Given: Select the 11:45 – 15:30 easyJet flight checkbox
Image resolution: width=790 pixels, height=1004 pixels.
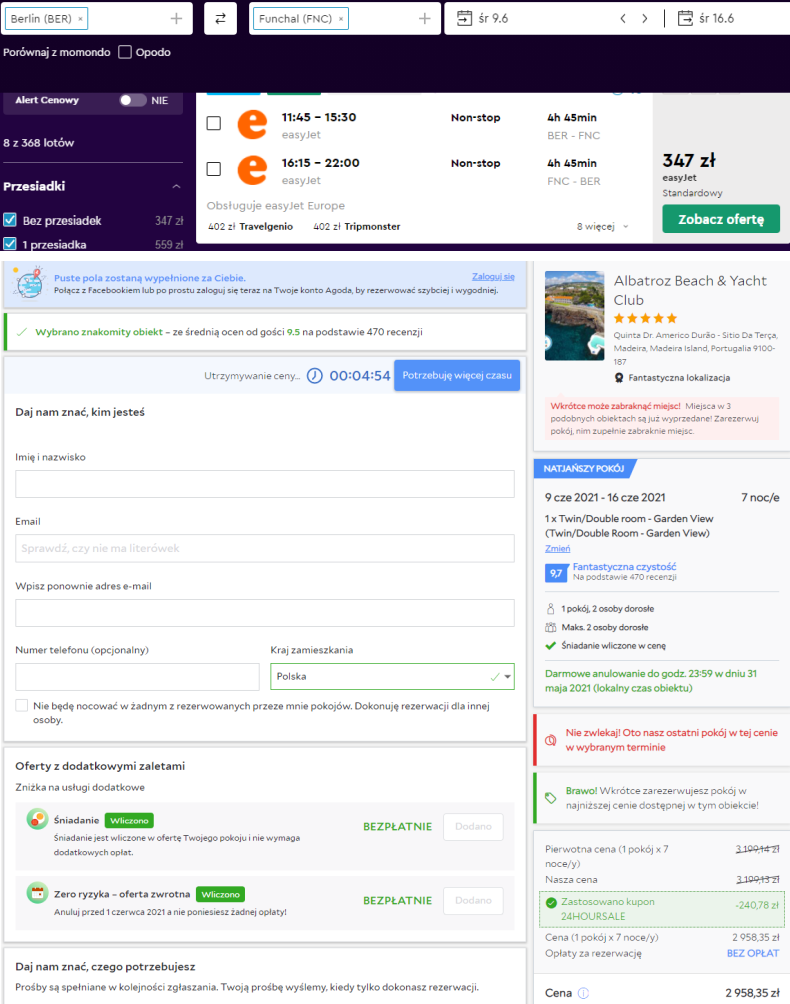Looking at the screenshot, I should [x=214, y=123].
